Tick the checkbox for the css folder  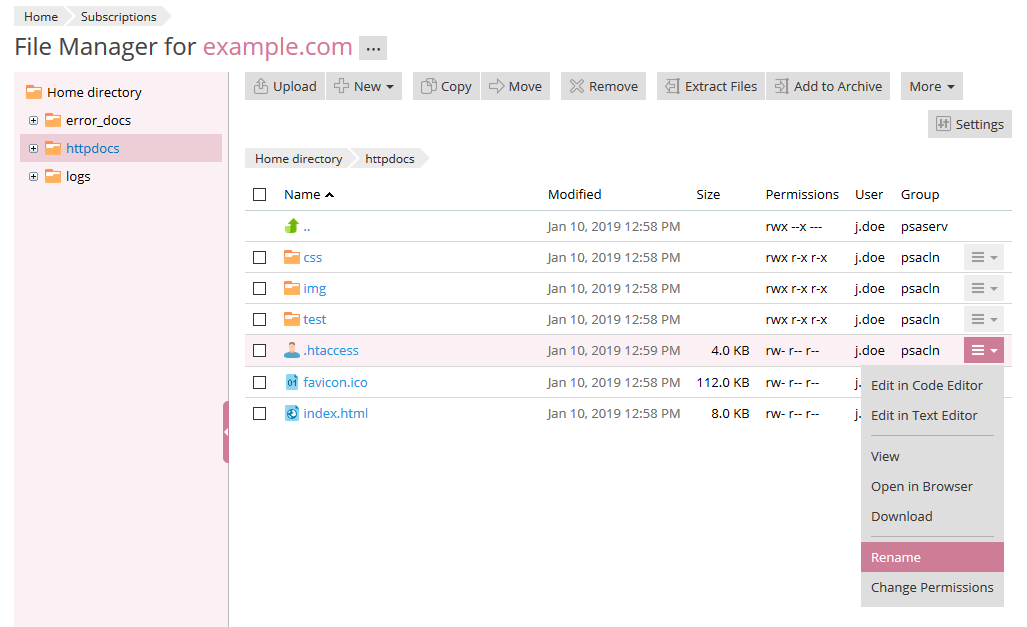(x=260, y=258)
